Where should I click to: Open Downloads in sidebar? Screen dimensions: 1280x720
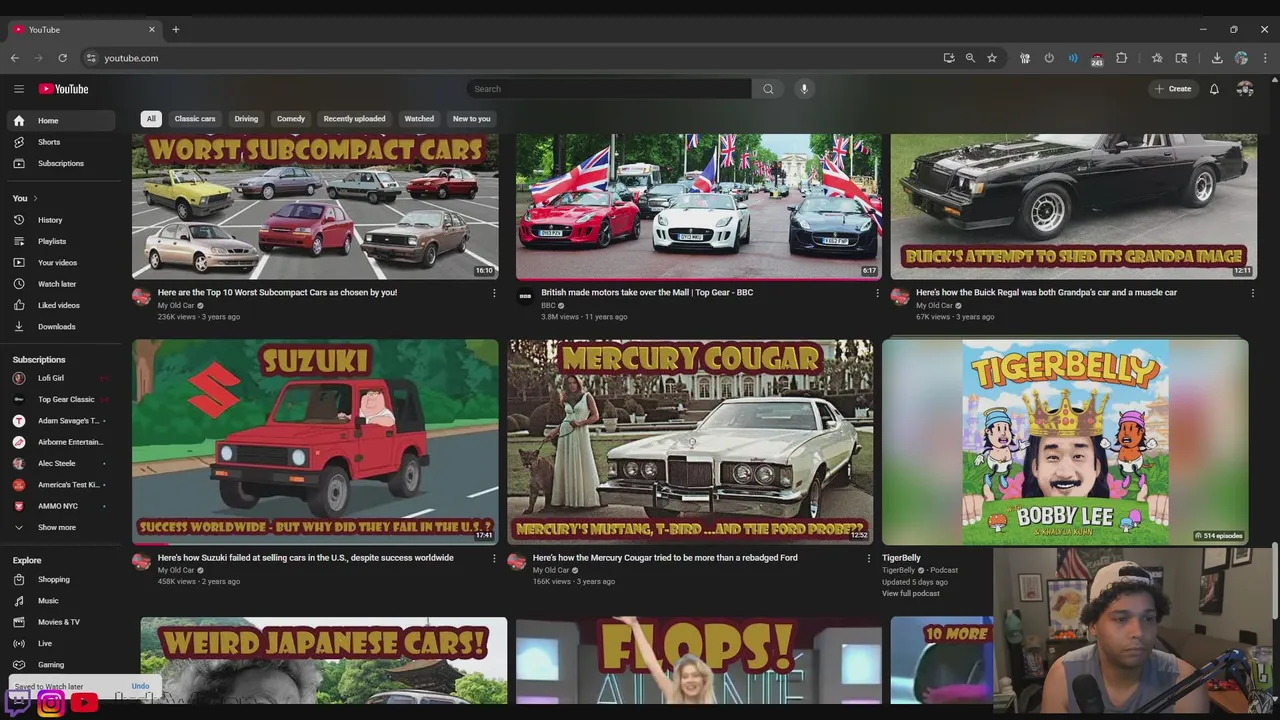point(62,326)
